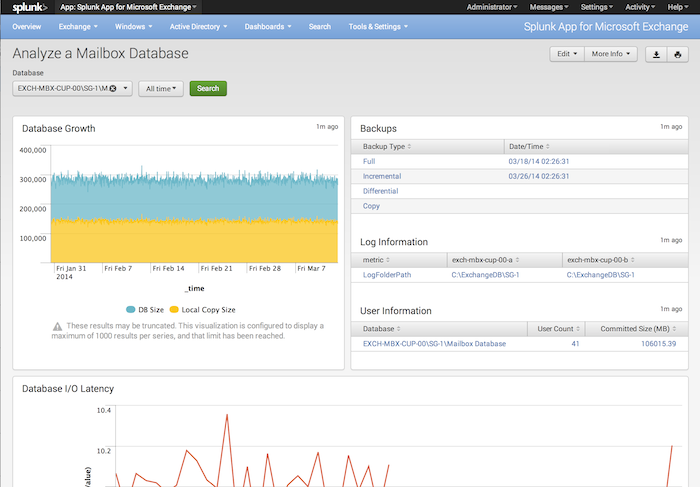
Task: Clear the selected database with x icon
Action: (113, 88)
